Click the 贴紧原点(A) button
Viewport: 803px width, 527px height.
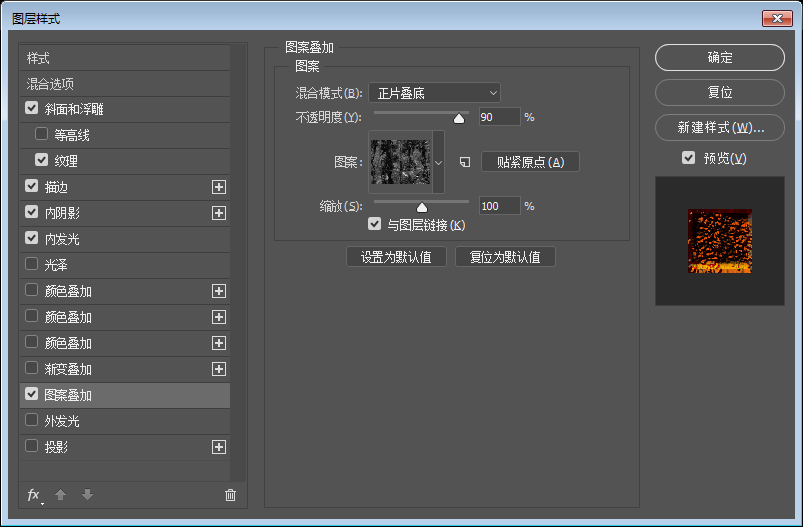tap(530, 162)
